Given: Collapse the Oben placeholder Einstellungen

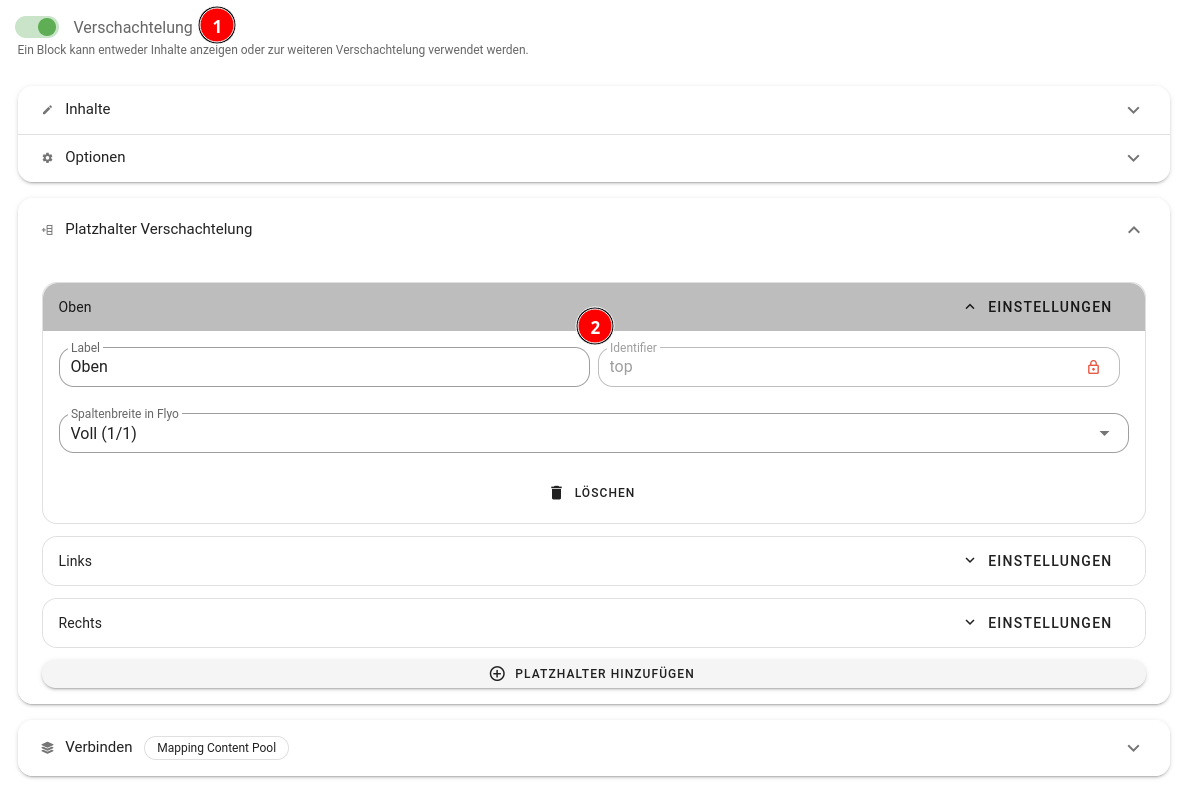Looking at the screenshot, I should pyautogui.click(x=1038, y=307).
